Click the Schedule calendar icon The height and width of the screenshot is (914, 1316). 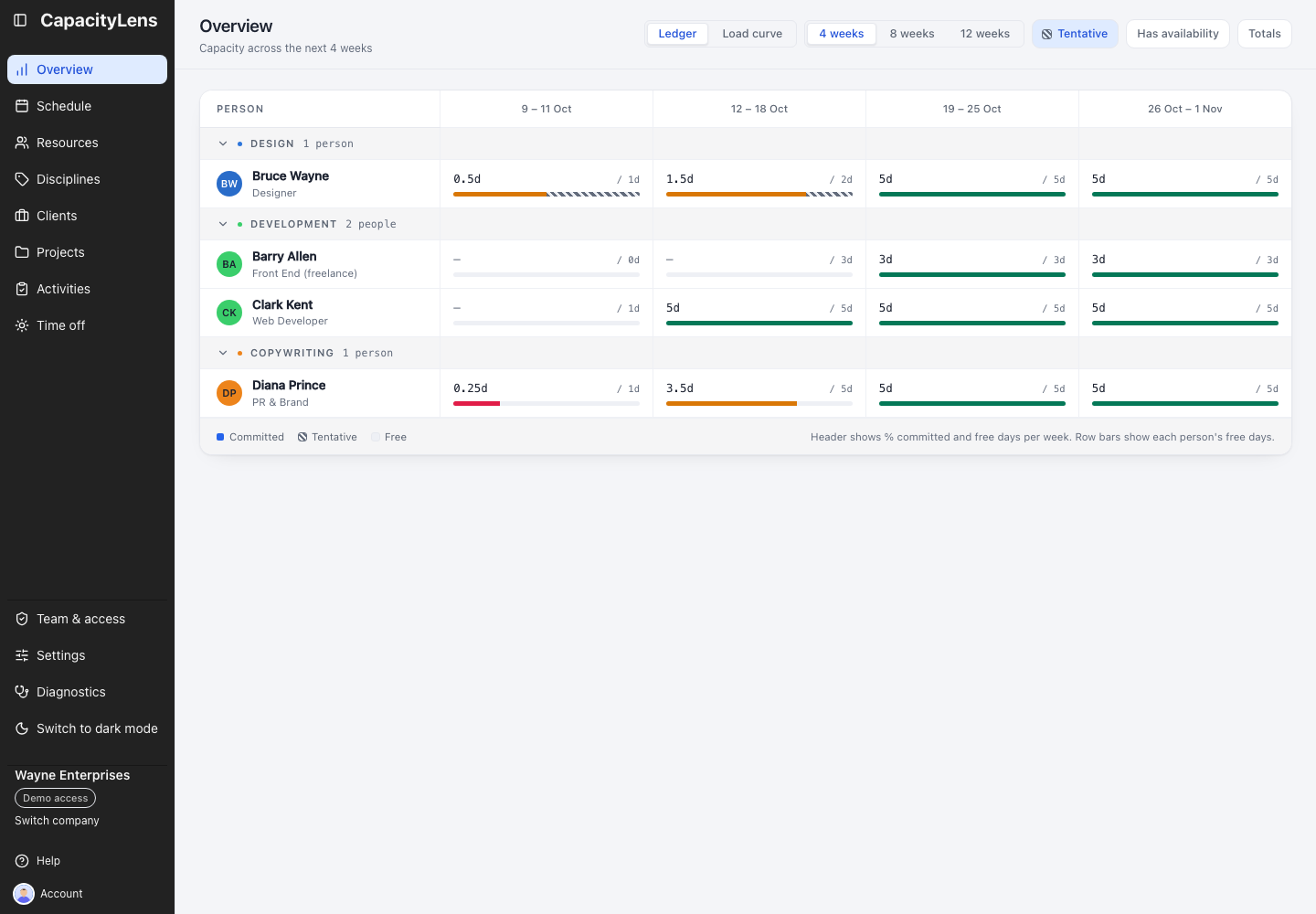(22, 106)
